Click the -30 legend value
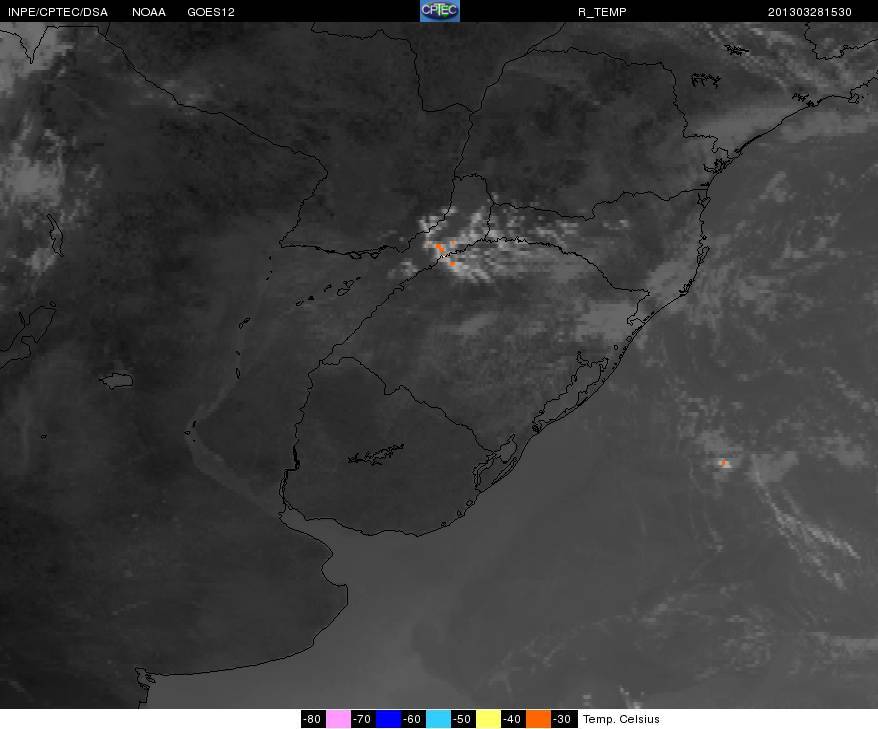The image size is (878, 729). (562, 719)
